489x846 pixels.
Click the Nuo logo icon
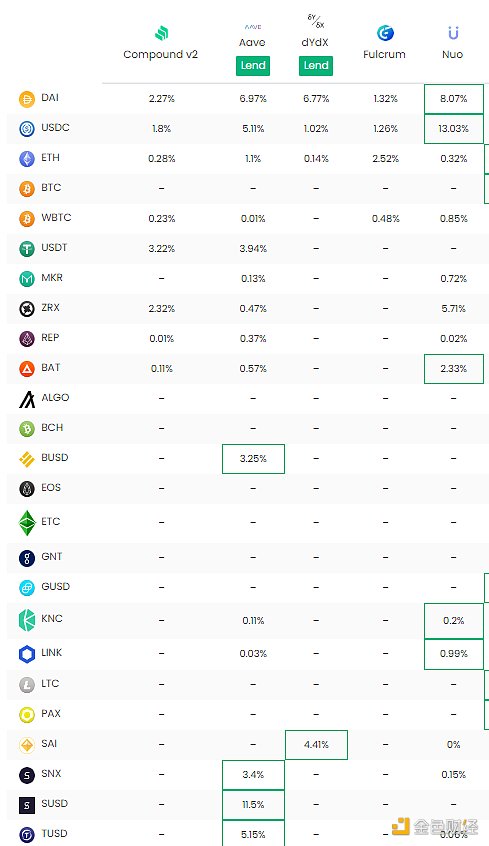point(453,33)
